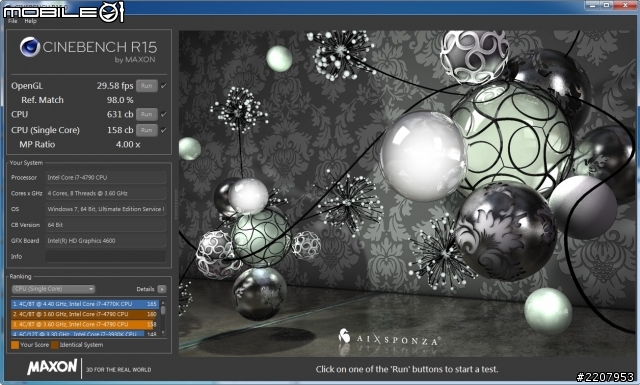This screenshot has width=640, height=385.
Task: Click the ranking list scroll-down arrow
Action: pyautogui.click(x=163, y=333)
